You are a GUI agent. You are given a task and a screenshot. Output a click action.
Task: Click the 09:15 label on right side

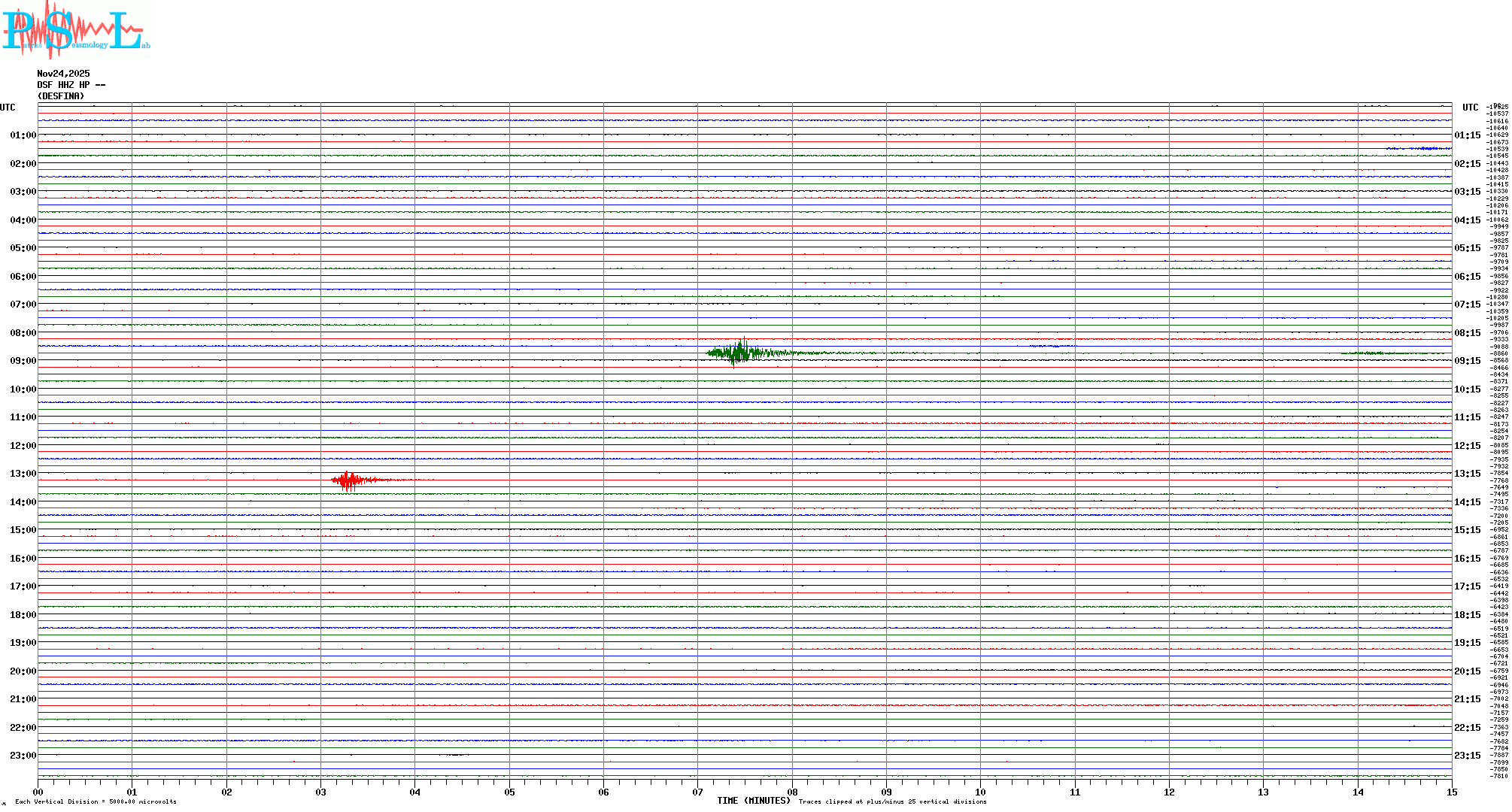[x=1467, y=361]
